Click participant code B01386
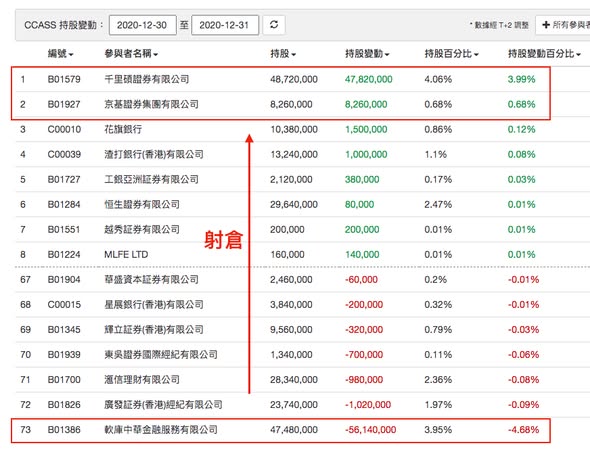 (x=64, y=430)
